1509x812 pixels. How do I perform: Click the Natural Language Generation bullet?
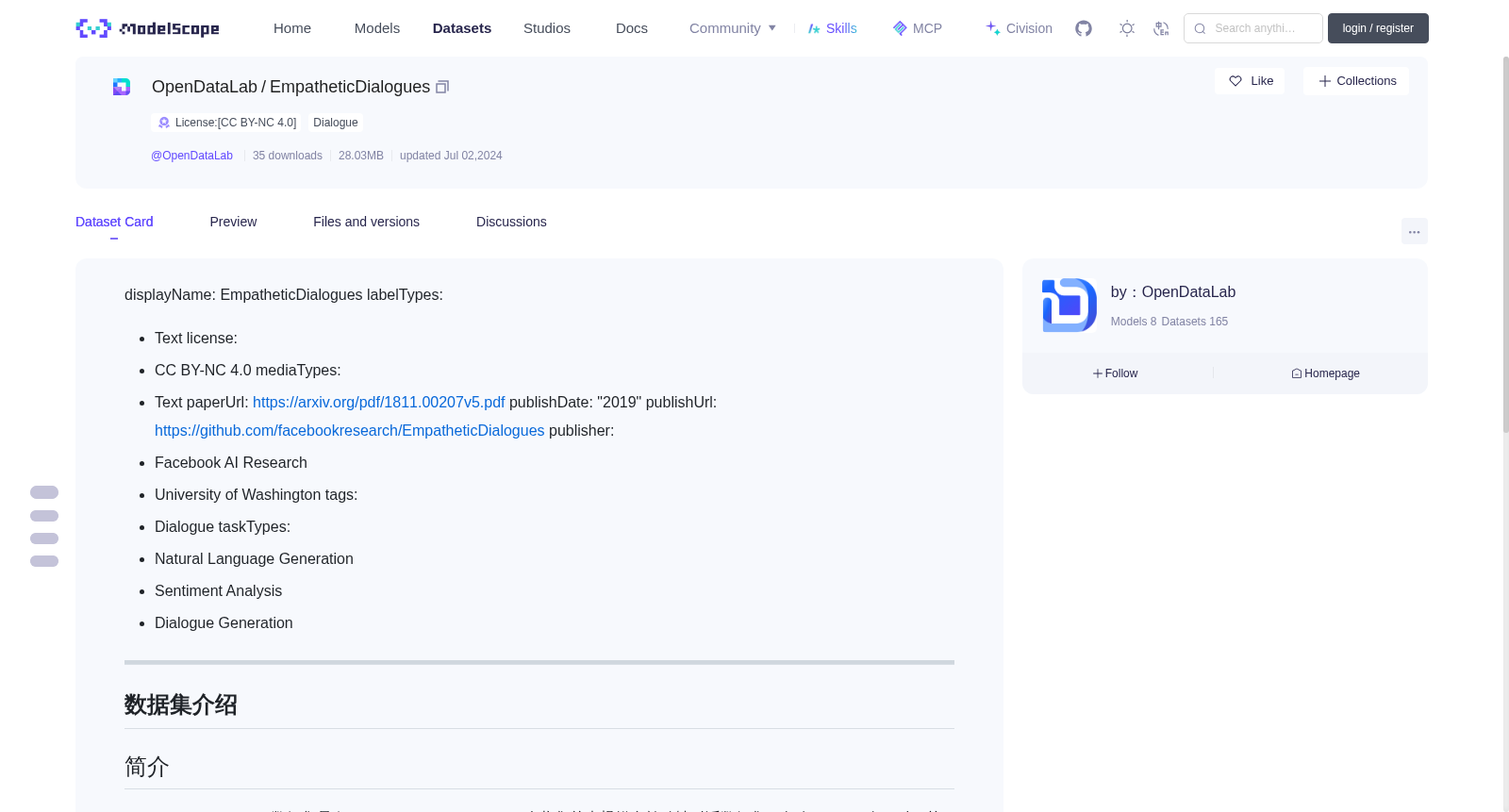(x=254, y=558)
